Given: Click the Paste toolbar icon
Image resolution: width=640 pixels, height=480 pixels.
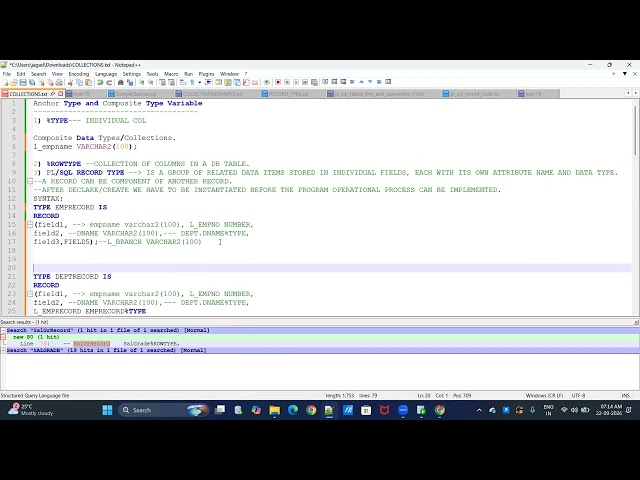Looking at the screenshot, I should 89,82.
